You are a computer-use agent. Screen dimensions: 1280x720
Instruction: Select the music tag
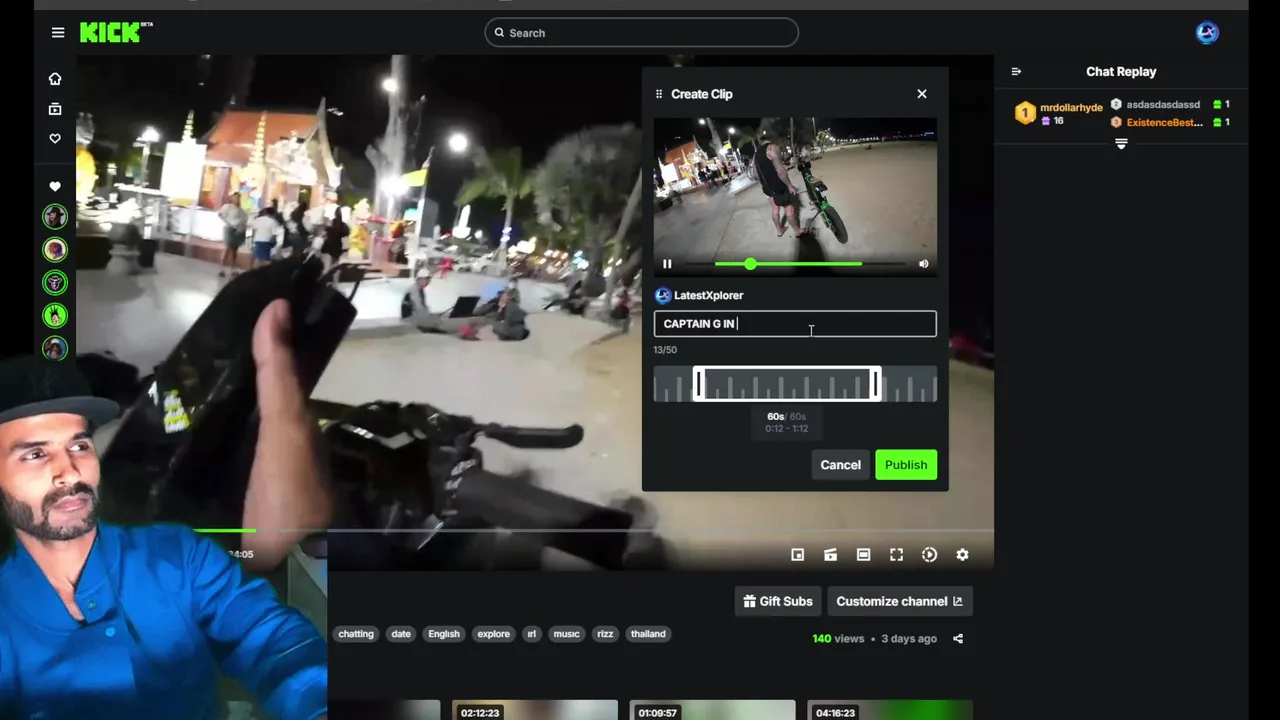[x=566, y=634]
